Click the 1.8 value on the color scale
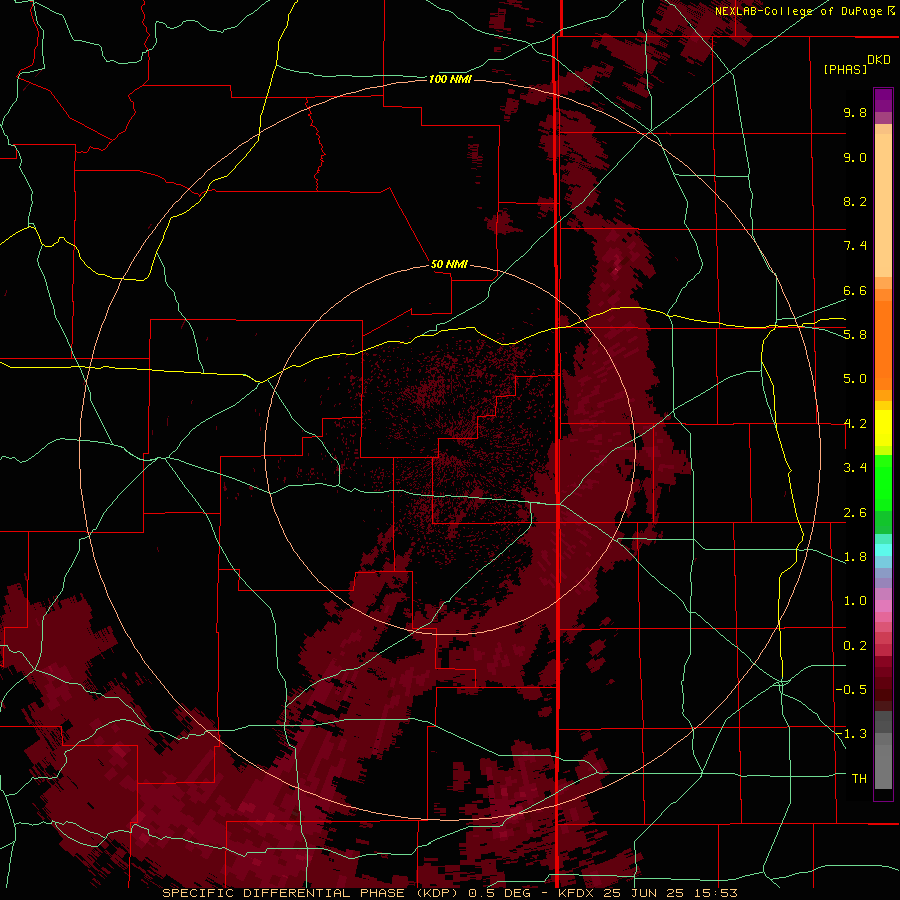 coord(855,557)
